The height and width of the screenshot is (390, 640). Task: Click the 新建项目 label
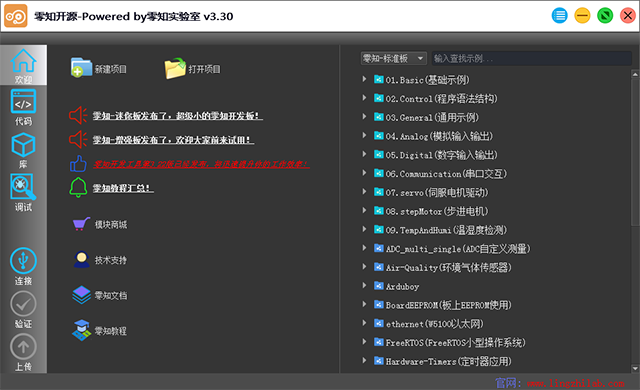[x=111, y=69]
